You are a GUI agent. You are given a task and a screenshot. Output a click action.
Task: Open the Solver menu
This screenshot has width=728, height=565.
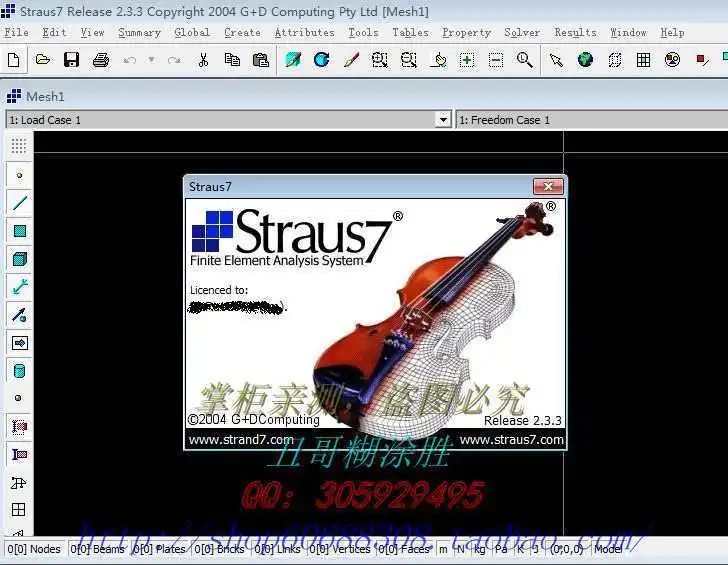point(522,32)
